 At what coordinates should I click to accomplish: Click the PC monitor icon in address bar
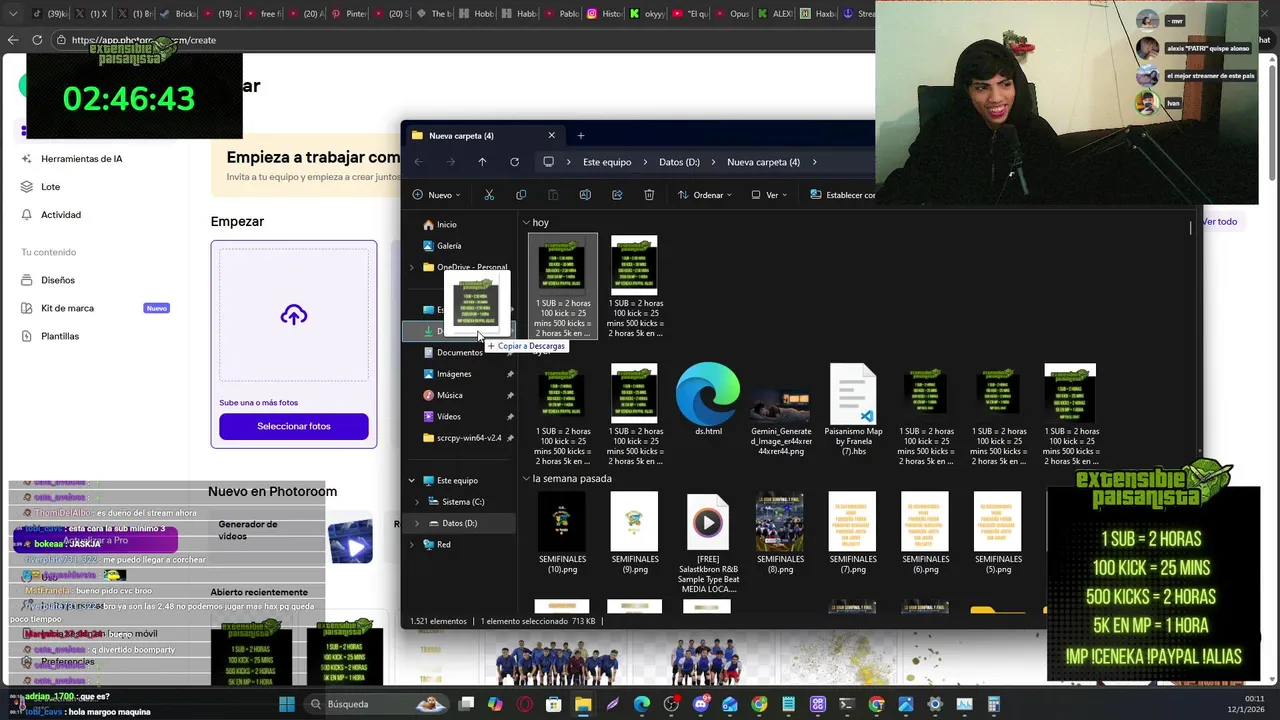click(548, 162)
